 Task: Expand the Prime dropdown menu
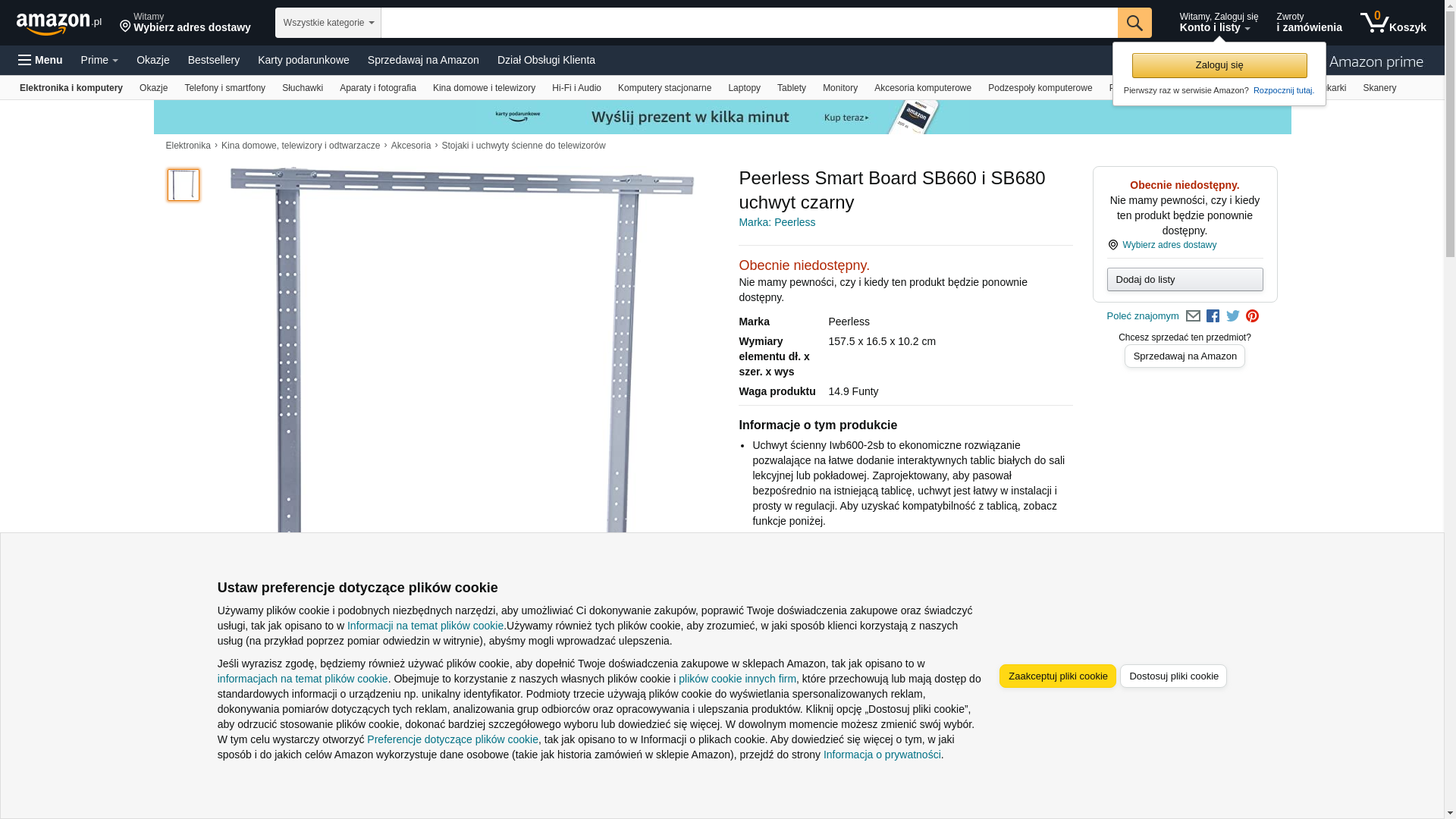tap(99, 60)
